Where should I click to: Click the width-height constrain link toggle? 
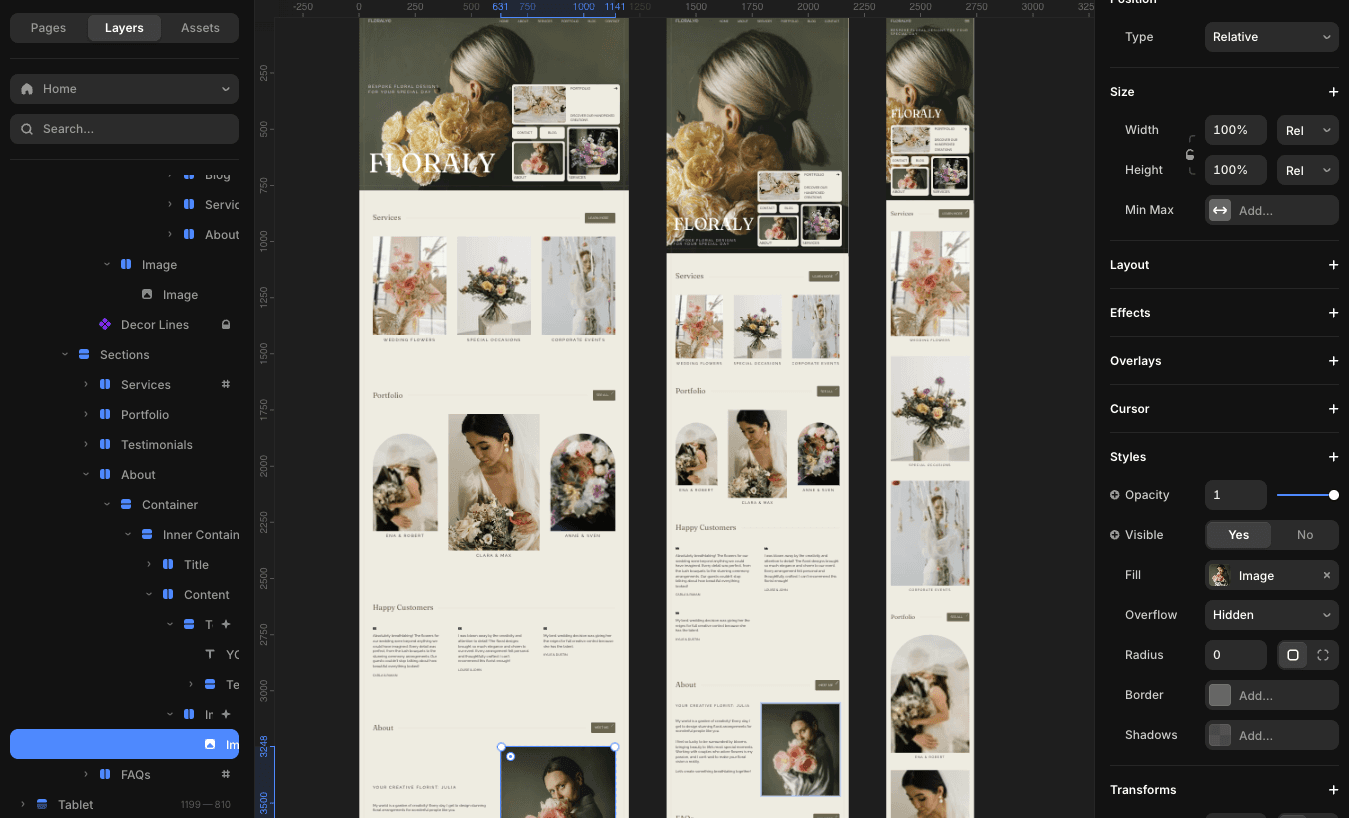[x=1190, y=150]
